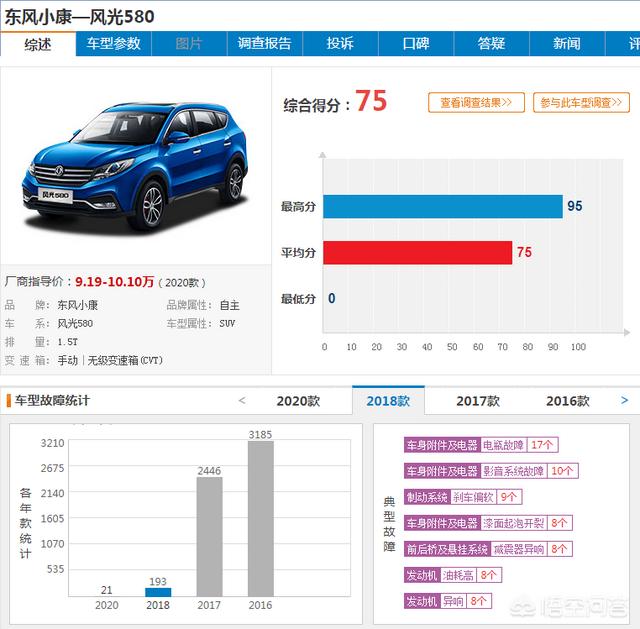Click the 2017 bar showing 2446
640x629 pixels.
tap(209, 536)
